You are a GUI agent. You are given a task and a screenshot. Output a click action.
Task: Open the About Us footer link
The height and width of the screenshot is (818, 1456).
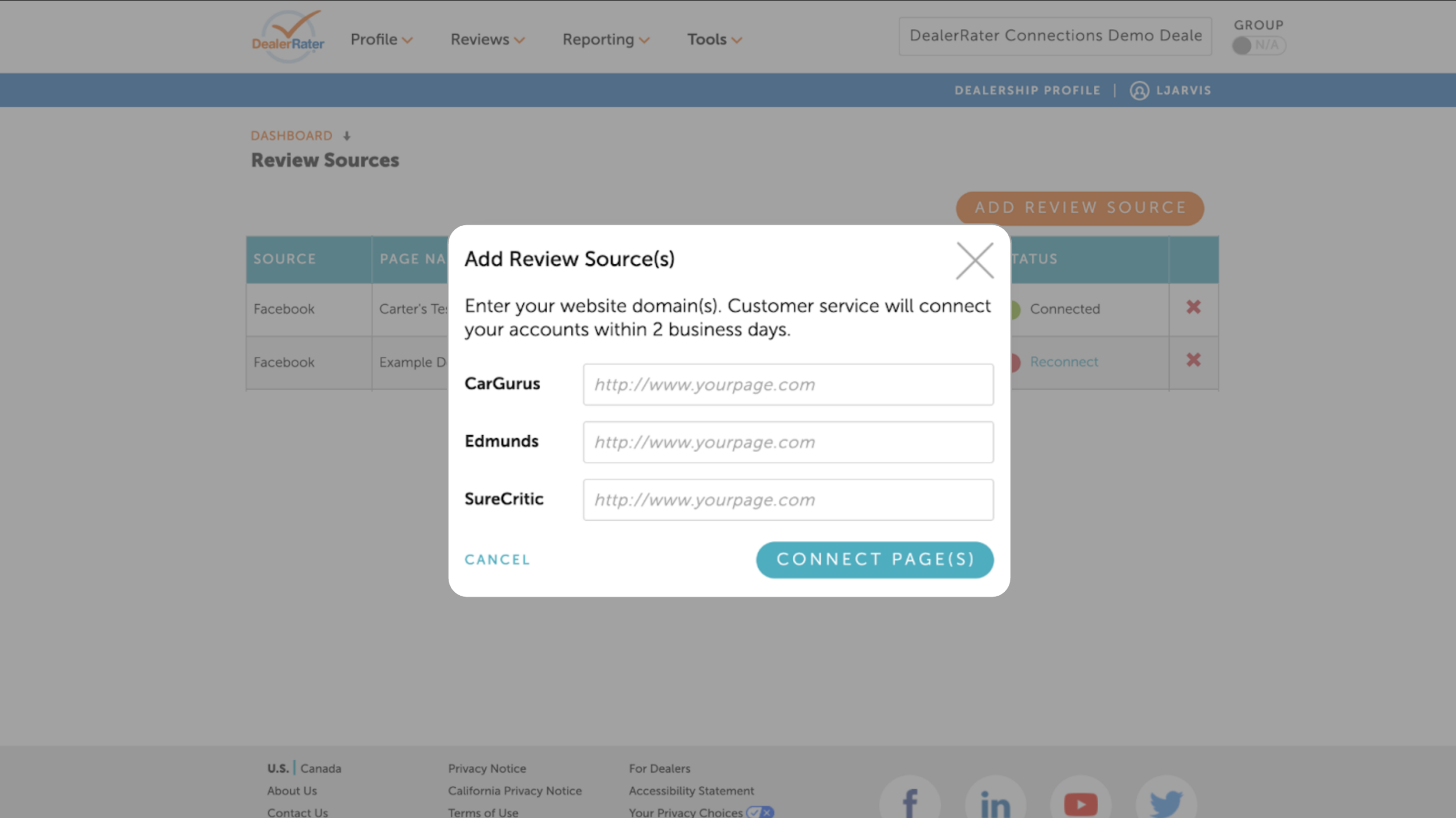(292, 791)
